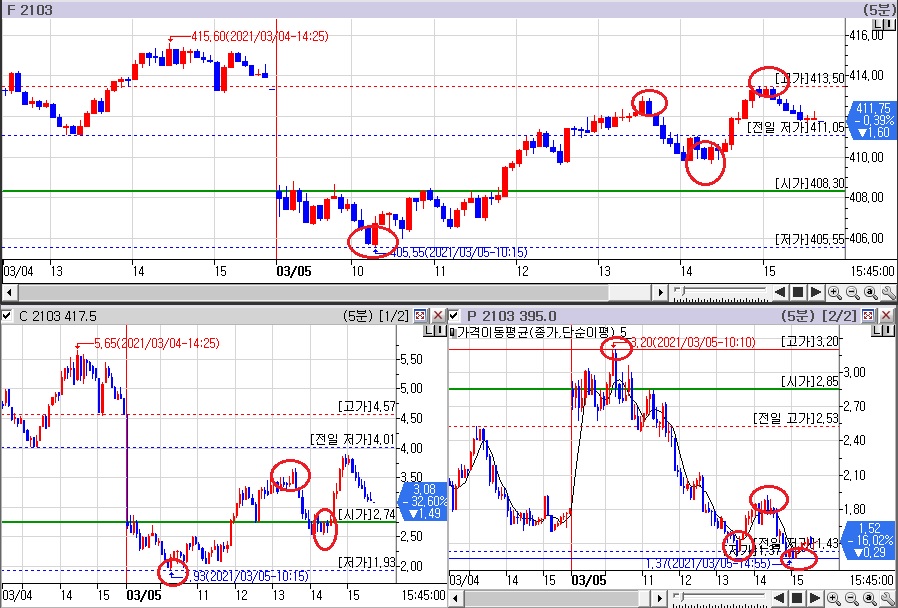Close the C 2103 417.5 chart pane
The height and width of the screenshot is (608, 898).
(438, 315)
